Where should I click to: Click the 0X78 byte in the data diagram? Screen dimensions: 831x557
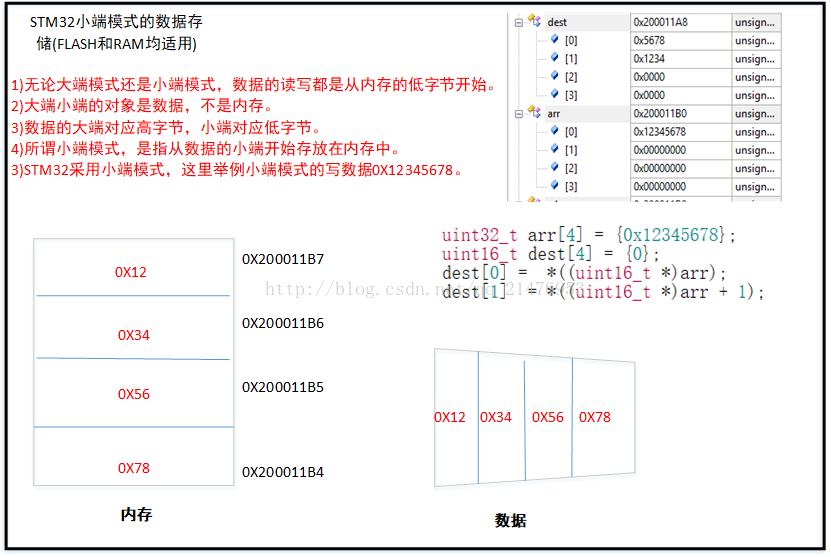click(x=595, y=417)
